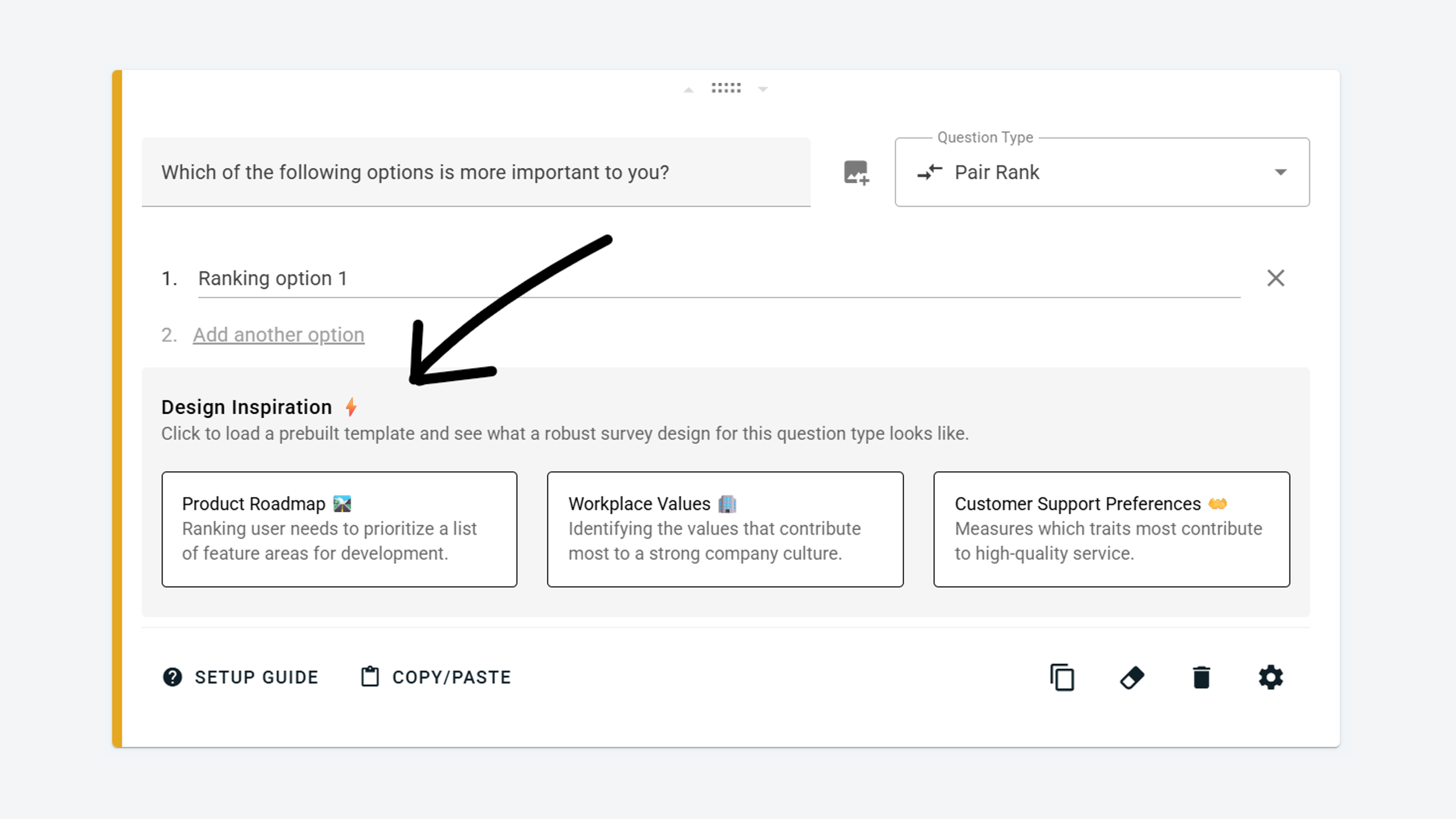1456x819 pixels.
Task: Click Add another option link
Action: tap(278, 335)
